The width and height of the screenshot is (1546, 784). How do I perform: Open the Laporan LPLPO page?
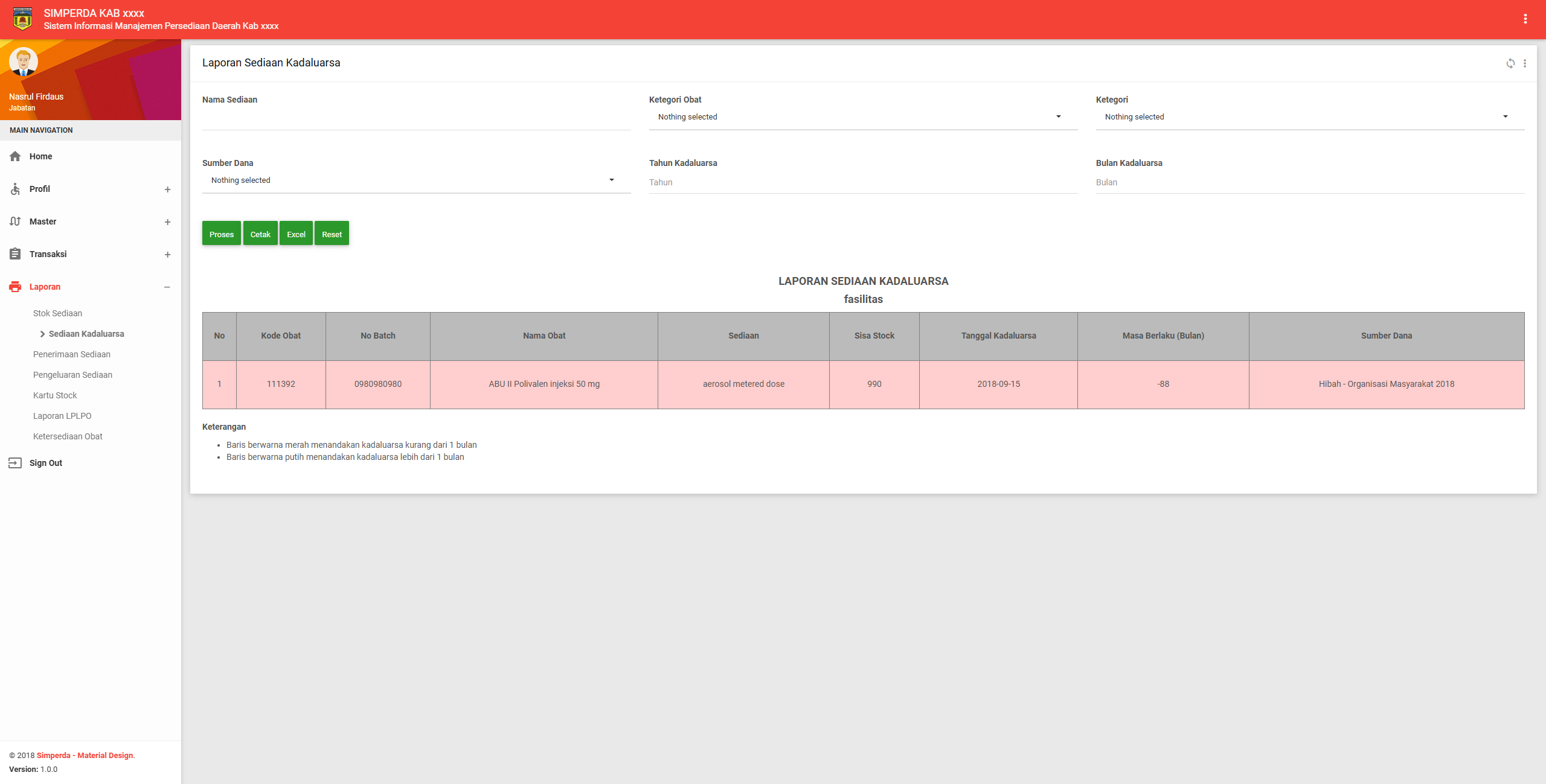62,416
